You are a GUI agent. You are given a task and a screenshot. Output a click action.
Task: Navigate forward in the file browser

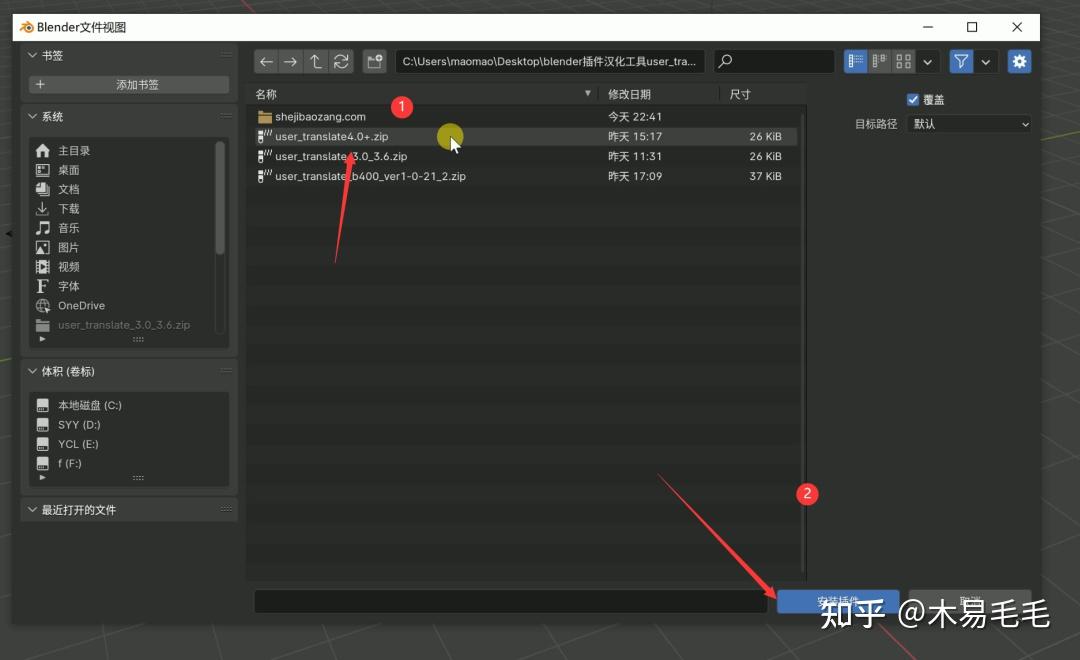click(x=290, y=61)
